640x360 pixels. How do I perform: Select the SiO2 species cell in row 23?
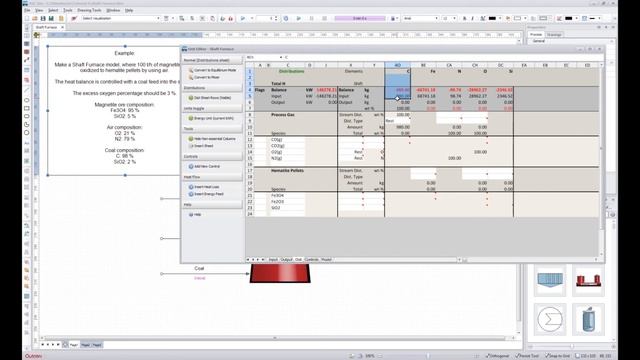pos(288,208)
